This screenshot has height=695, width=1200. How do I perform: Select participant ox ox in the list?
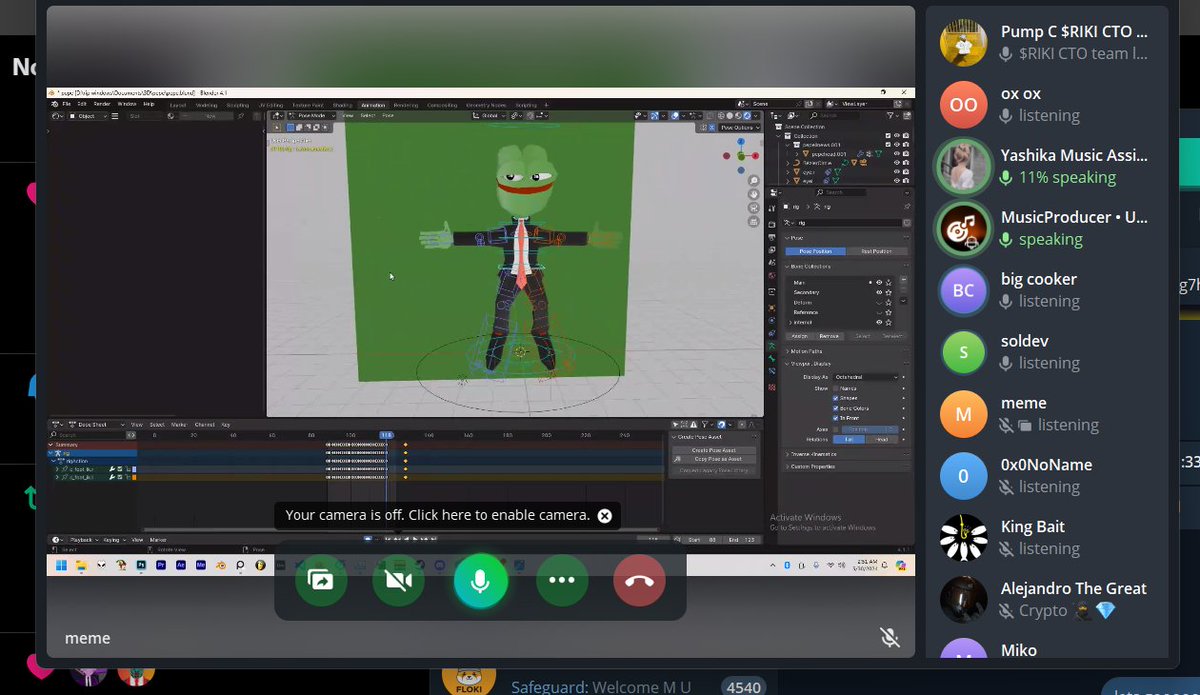tap(1046, 104)
